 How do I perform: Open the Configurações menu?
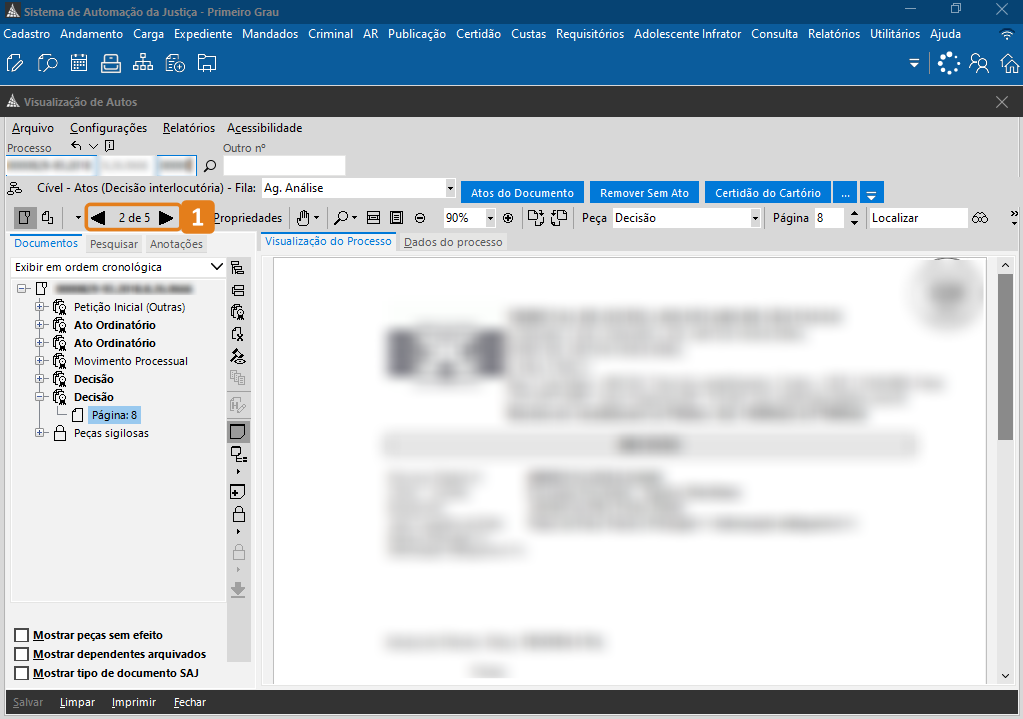click(108, 128)
